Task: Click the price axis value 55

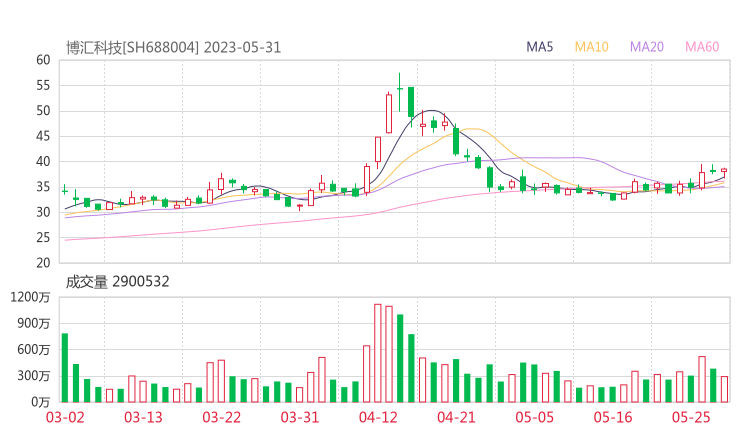Action: (x=43, y=85)
